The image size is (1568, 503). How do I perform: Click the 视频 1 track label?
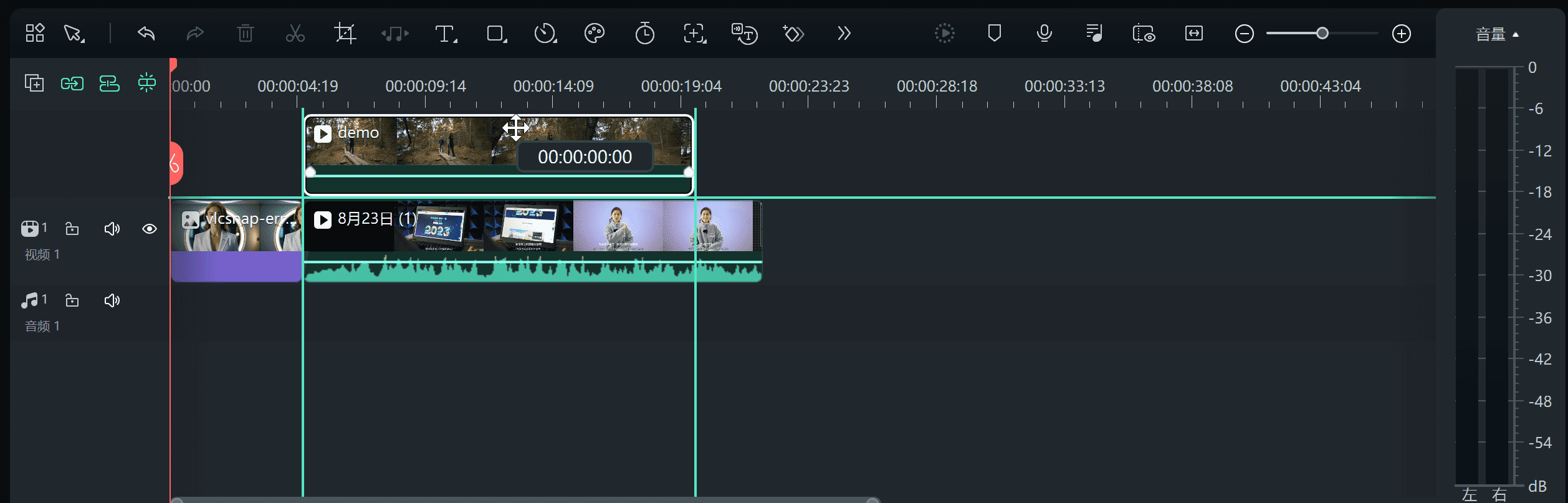click(42, 254)
